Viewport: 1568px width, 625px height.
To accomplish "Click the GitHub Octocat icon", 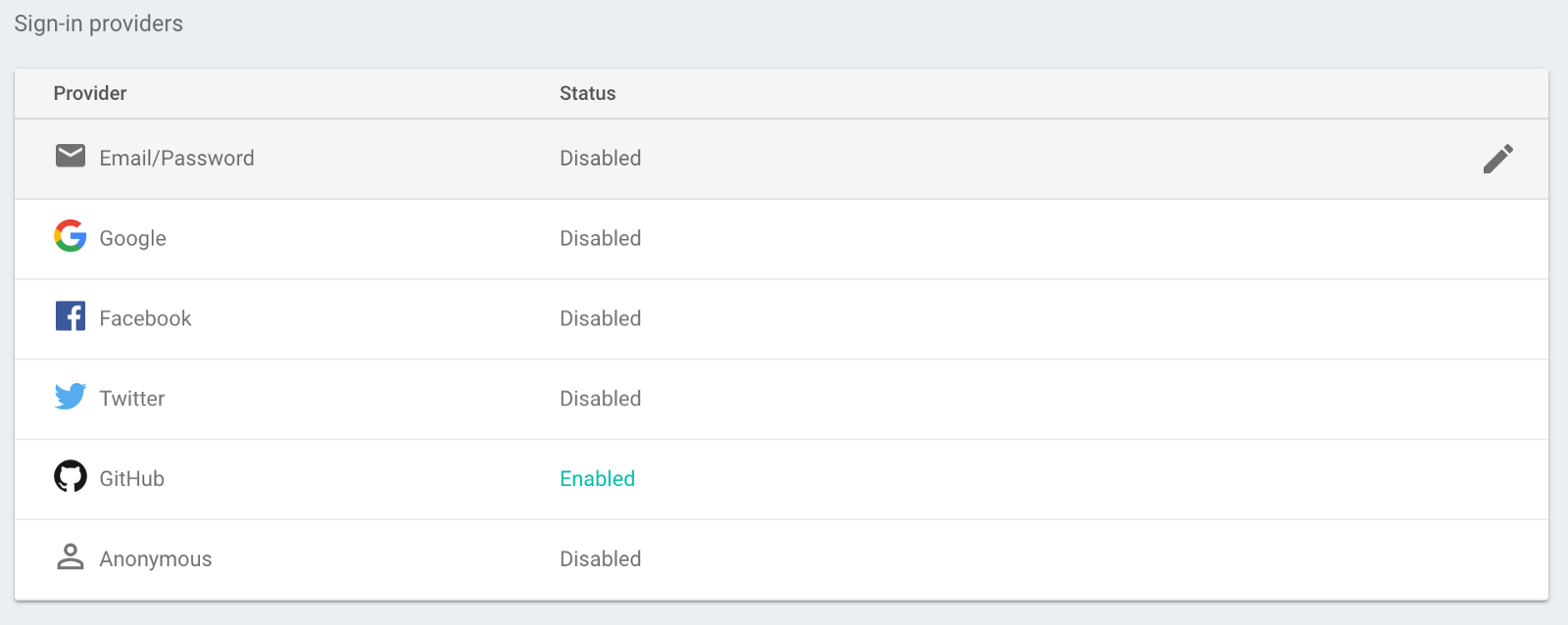I will (71, 477).
